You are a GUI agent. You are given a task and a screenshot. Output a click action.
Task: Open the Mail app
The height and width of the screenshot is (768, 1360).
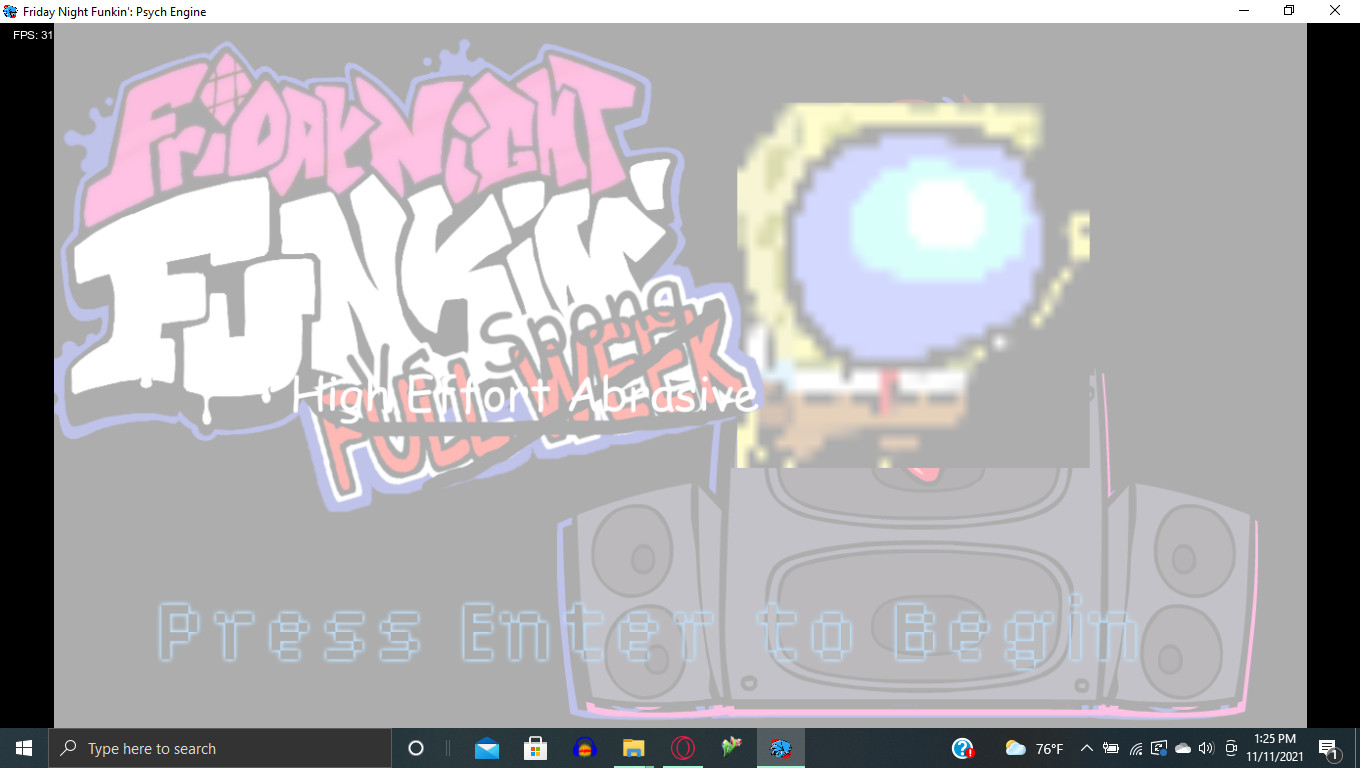coord(486,747)
